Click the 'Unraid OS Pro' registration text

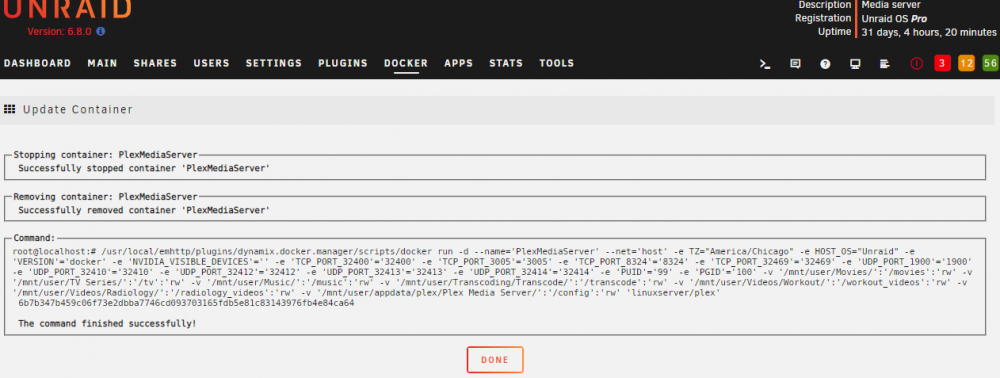point(894,19)
